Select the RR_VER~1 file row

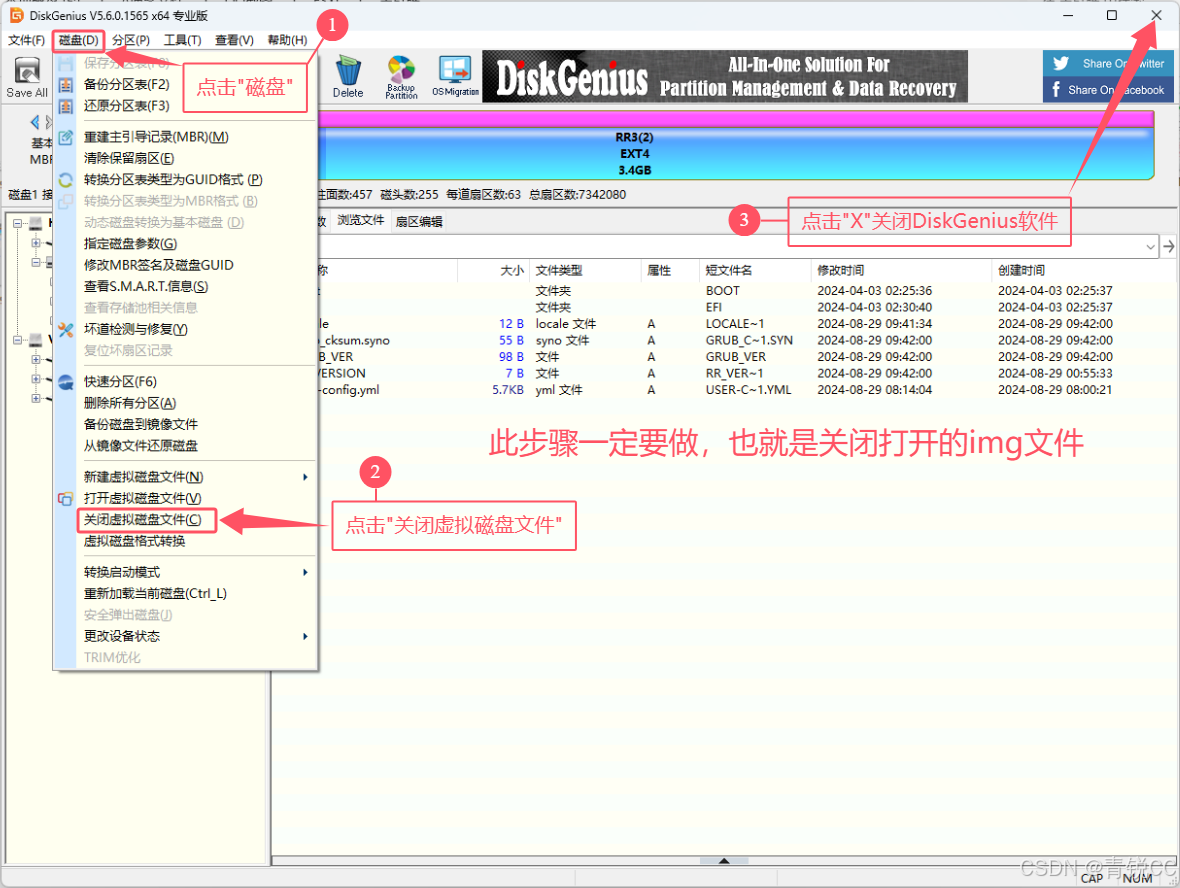[x=722, y=374]
